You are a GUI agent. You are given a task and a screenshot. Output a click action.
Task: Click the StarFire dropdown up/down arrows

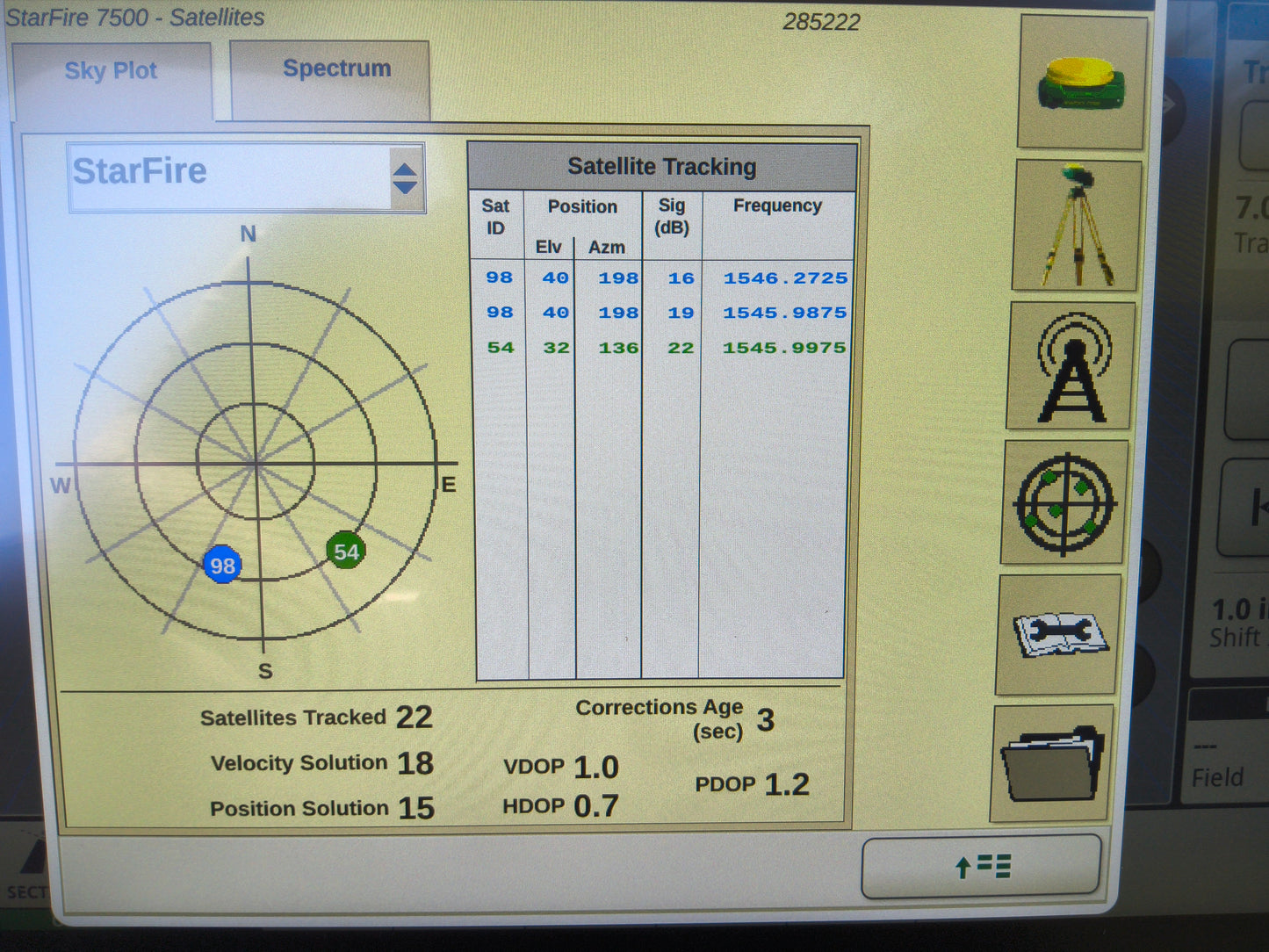[405, 178]
